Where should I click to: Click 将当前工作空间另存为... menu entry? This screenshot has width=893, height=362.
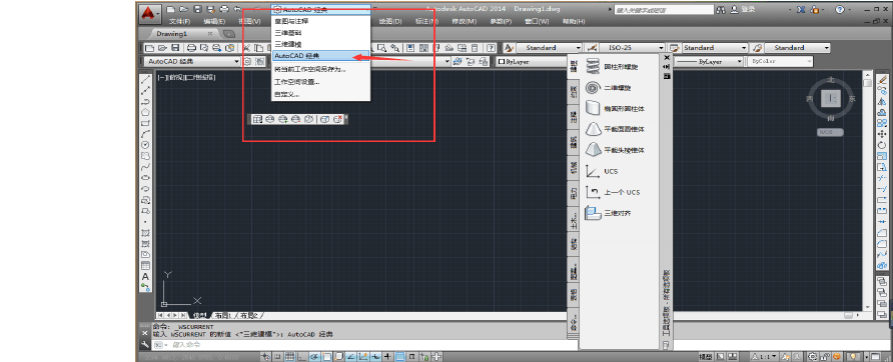click(321, 69)
